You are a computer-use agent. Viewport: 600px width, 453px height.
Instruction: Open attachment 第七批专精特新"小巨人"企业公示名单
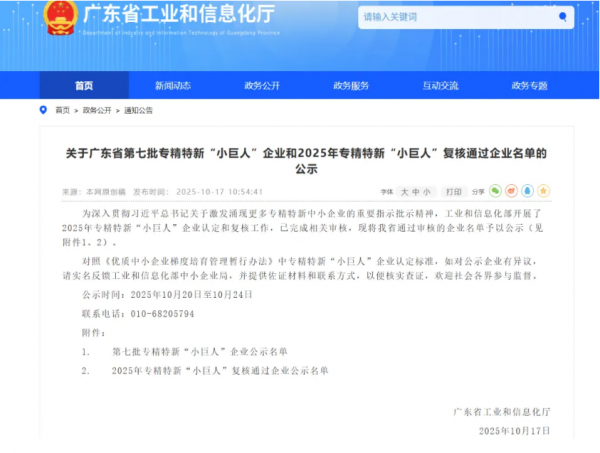coord(199,352)
